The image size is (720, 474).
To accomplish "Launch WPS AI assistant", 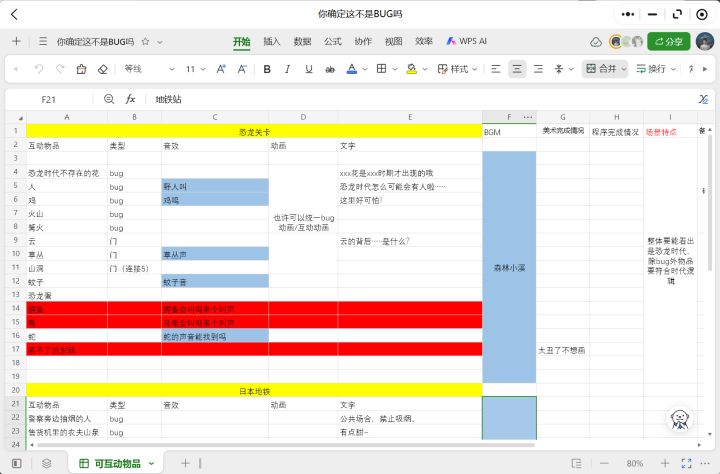I will coord(467,41).
